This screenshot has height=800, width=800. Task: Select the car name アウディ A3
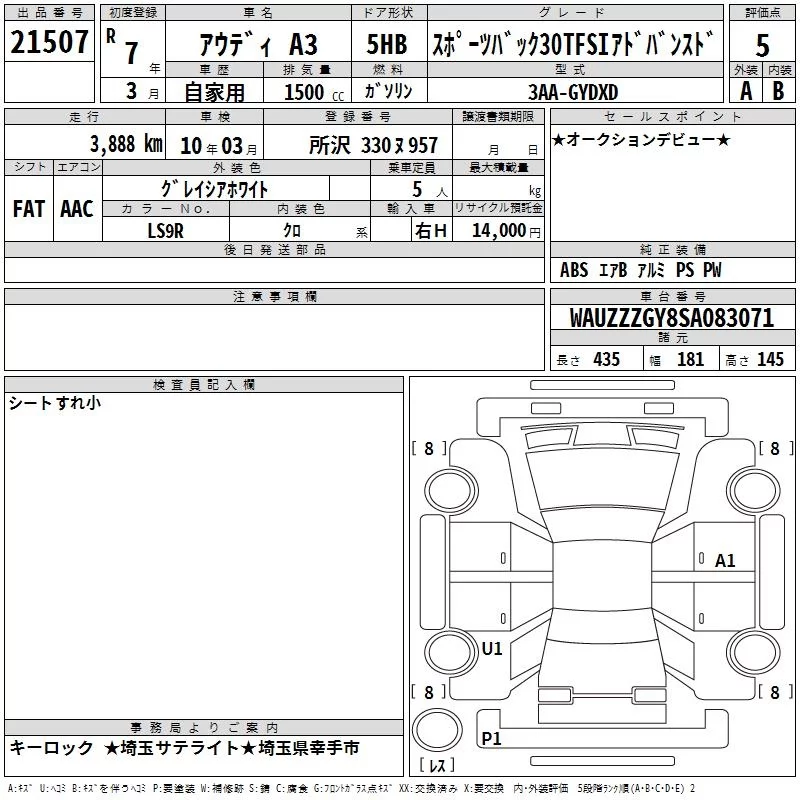[258, 44]
